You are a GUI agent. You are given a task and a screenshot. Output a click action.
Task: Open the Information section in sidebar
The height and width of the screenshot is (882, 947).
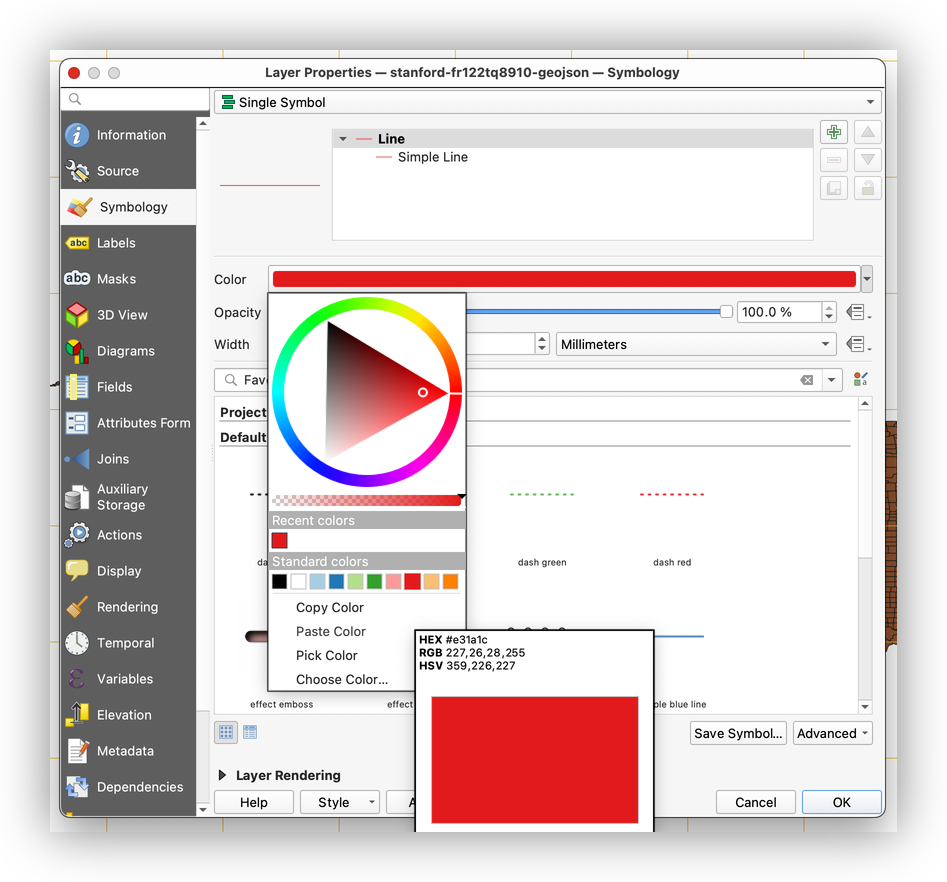[x=130, y=135]
